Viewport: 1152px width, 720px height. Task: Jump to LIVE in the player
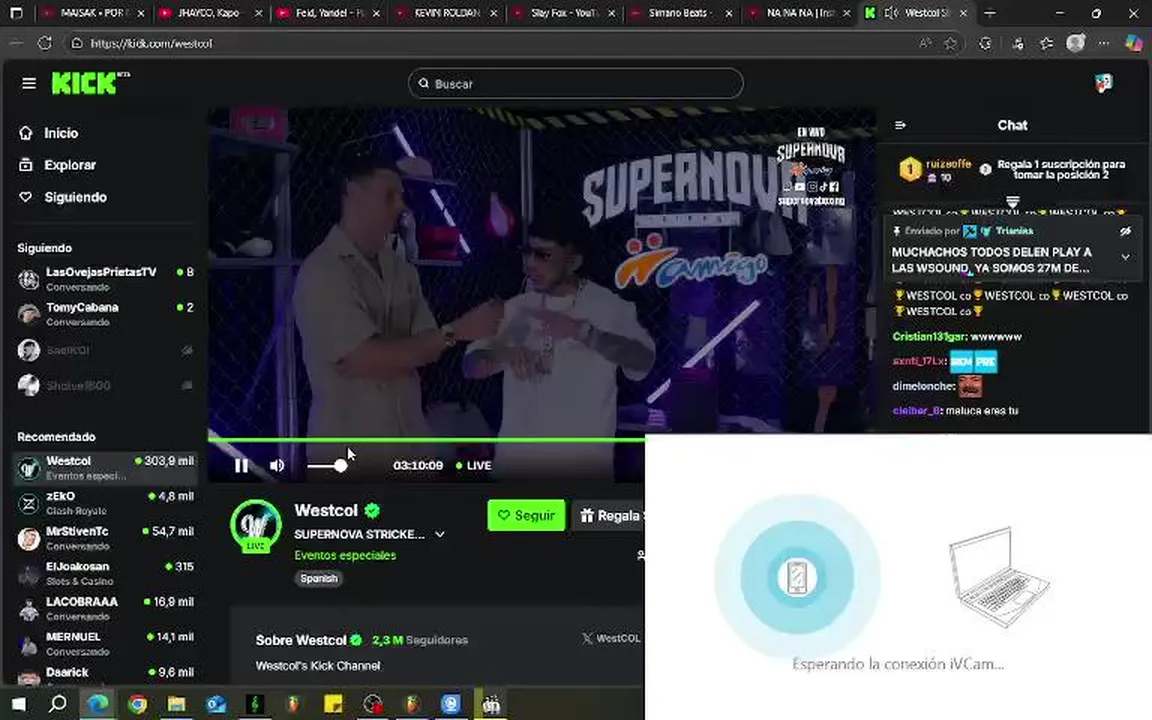[x=474, y=466]
